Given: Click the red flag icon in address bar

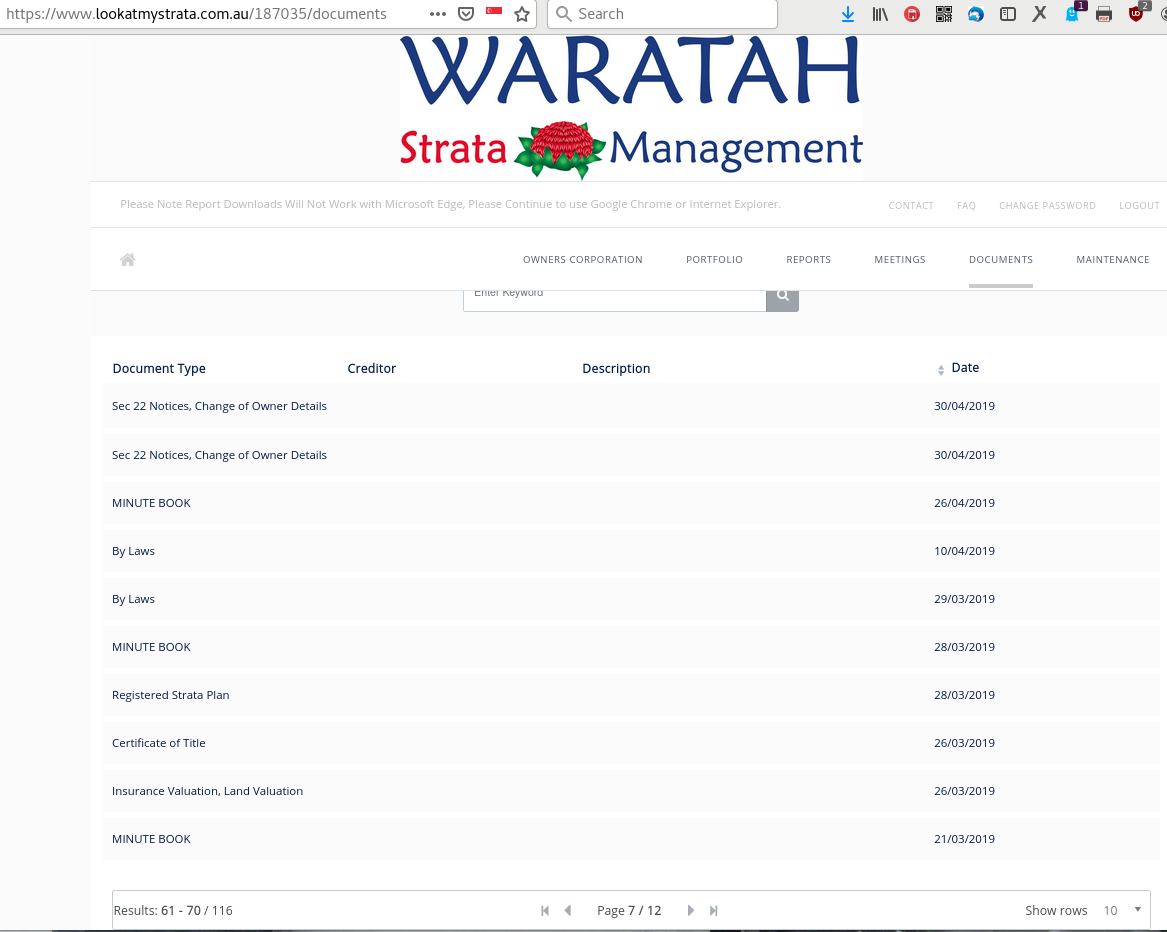Looking at the screenshot, I should click(x=494, y=10).
